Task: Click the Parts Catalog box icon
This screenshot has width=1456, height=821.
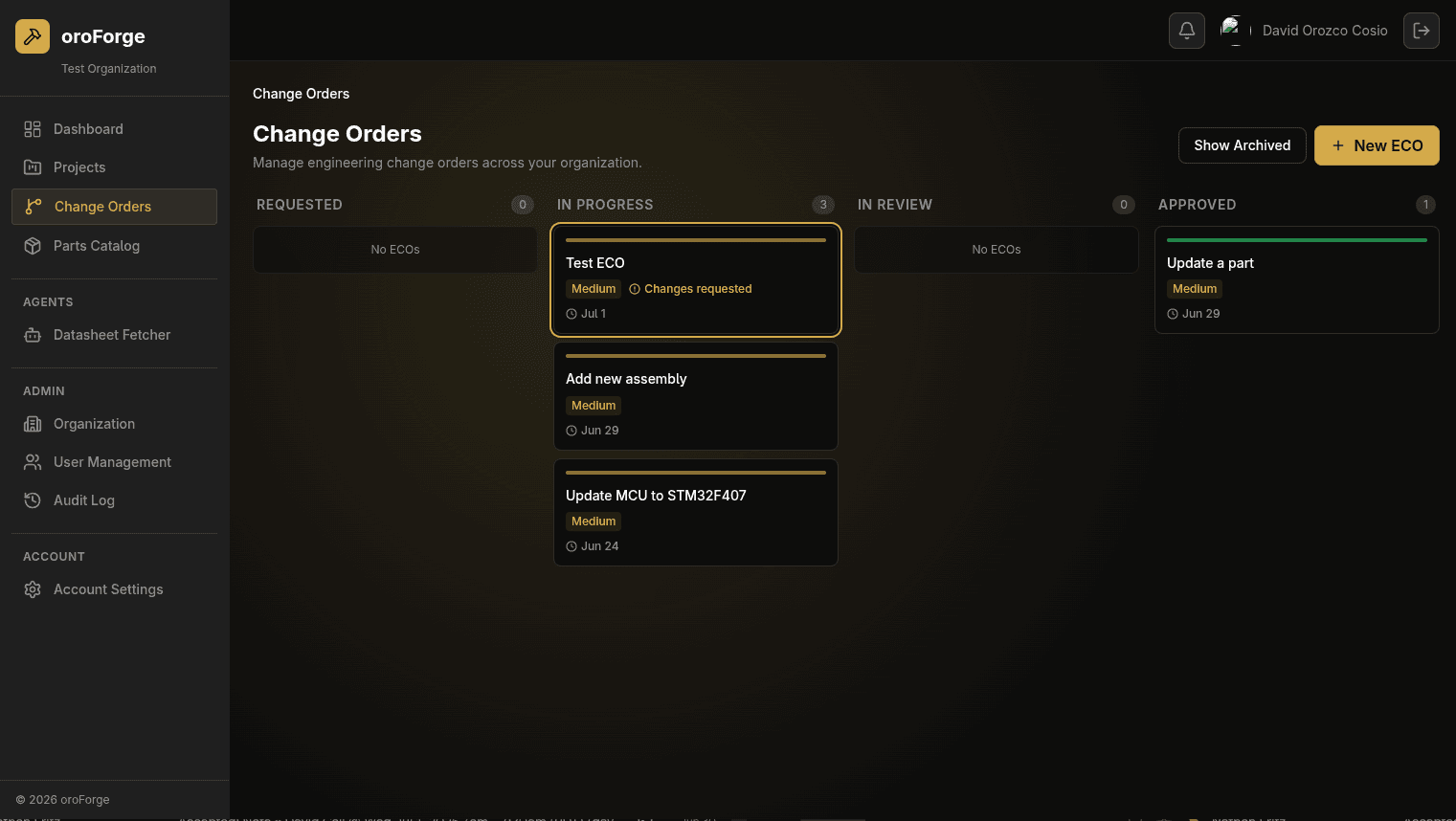Action: point(33,246)
